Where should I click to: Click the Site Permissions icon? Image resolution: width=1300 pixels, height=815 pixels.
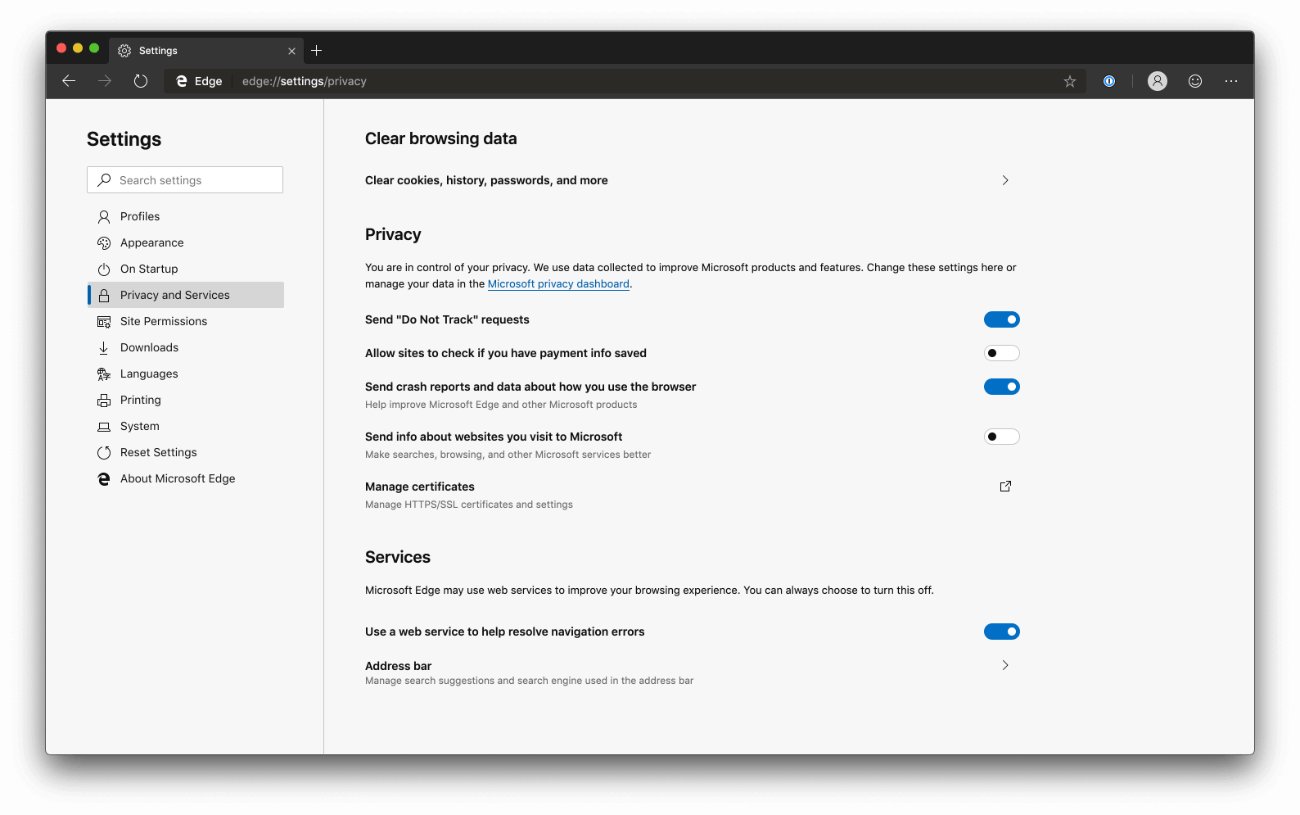(x=104, y=321)
